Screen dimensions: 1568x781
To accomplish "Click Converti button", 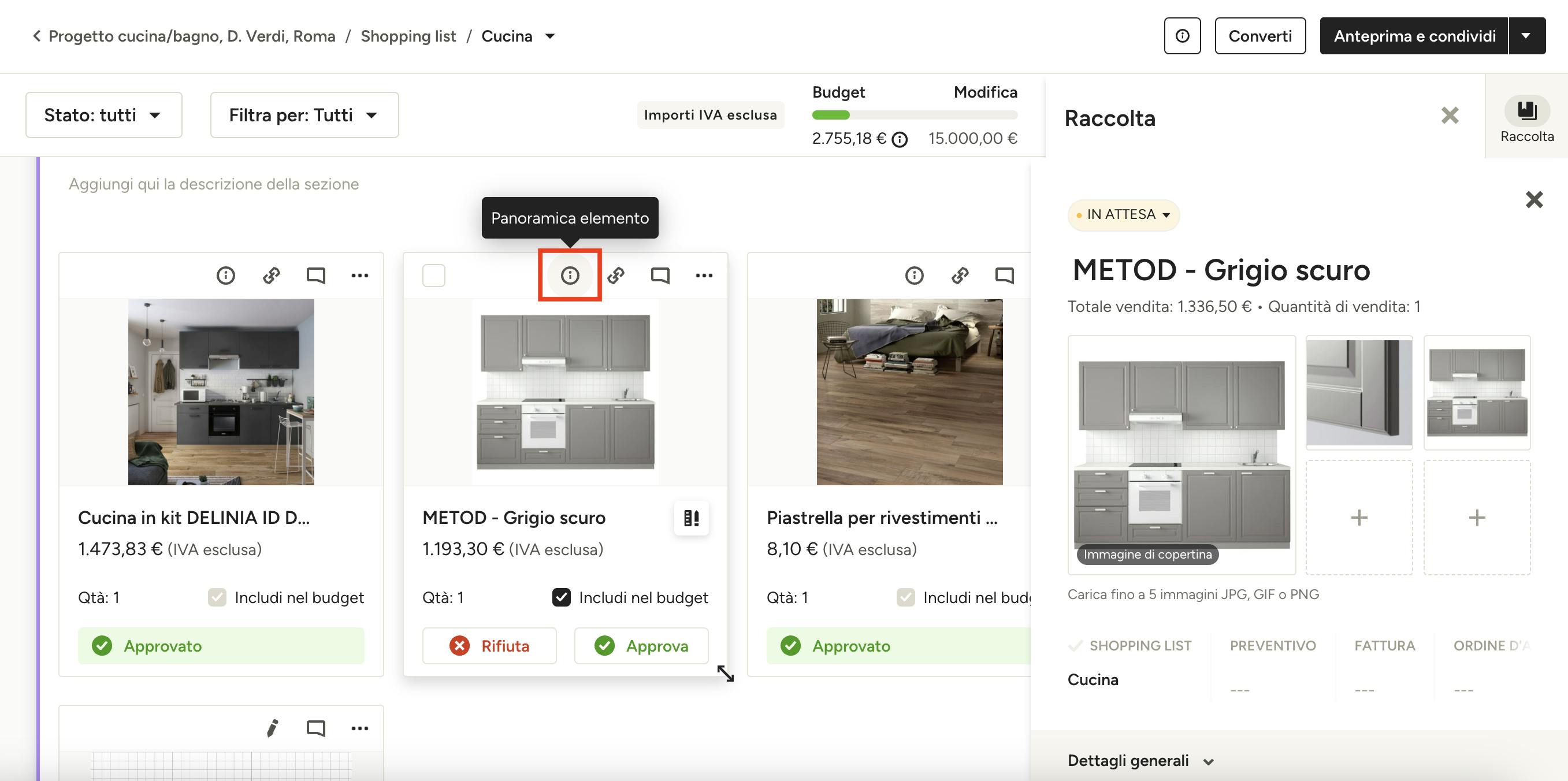I will (1260, 36).
